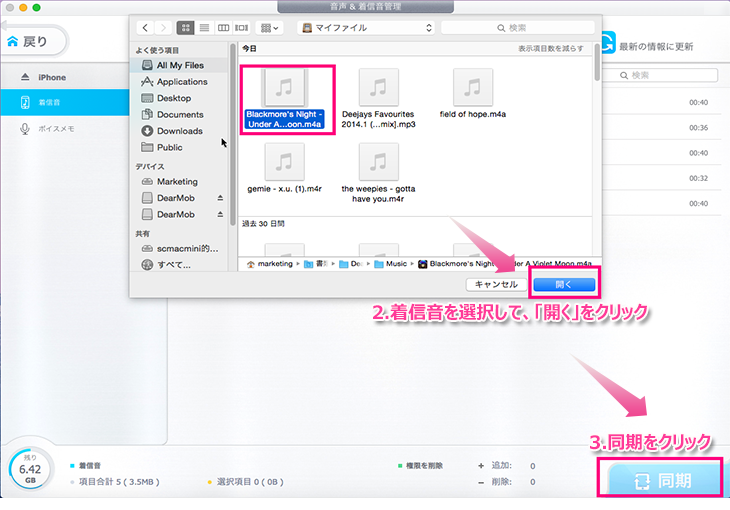The image size is (730, 510).
Task: Switch to cover flow view mode
Action: (x=241, y=27)
